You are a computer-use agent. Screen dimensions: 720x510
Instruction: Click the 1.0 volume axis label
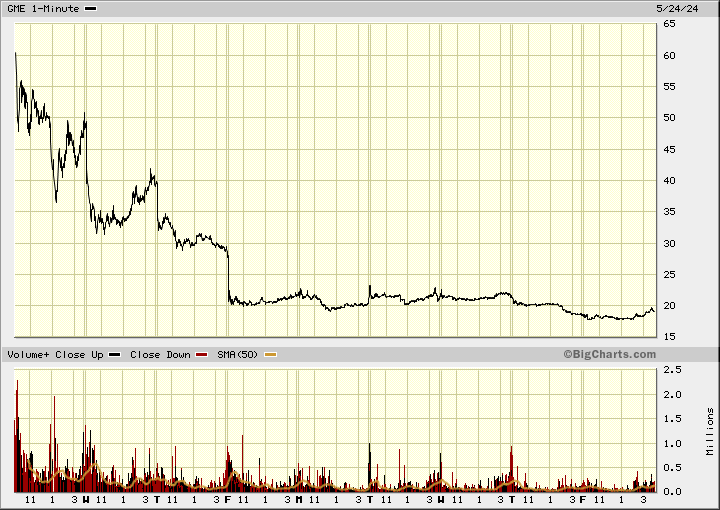[x=673, y=444]
